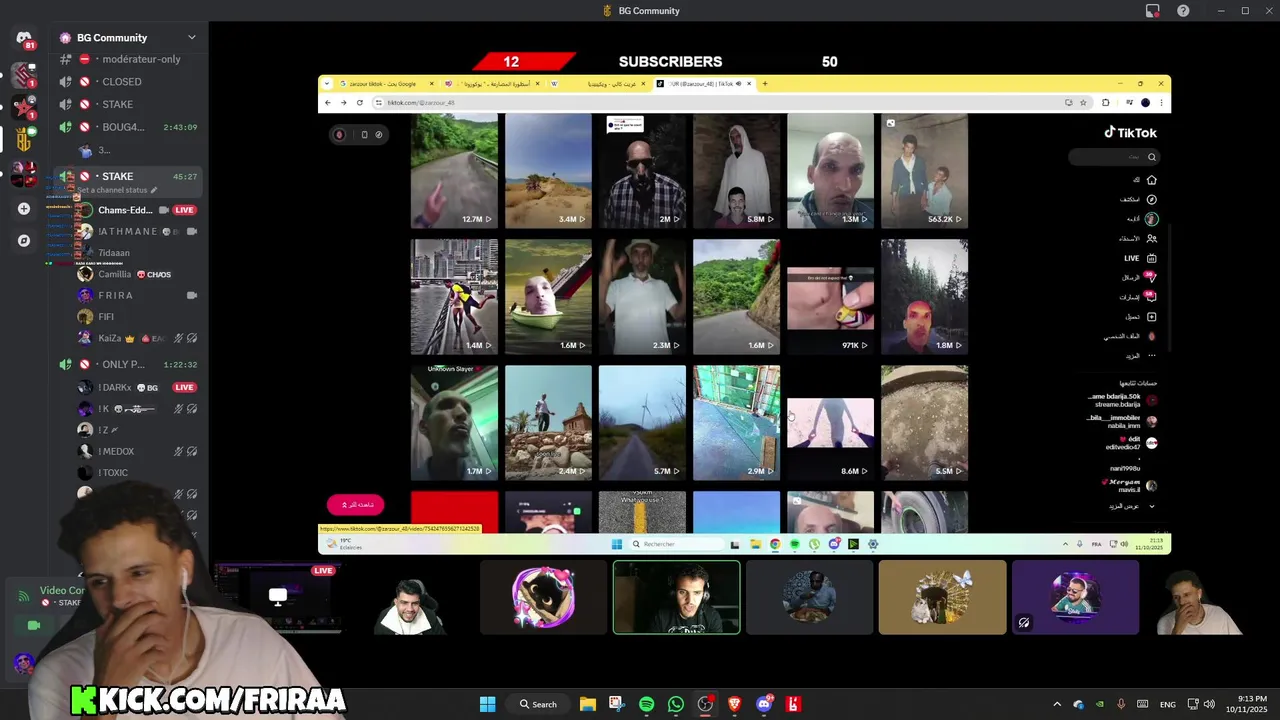Screen dimensions: 1280x720
Task: Click user !ATHMANE in voice list
Action: click(127, 231)
